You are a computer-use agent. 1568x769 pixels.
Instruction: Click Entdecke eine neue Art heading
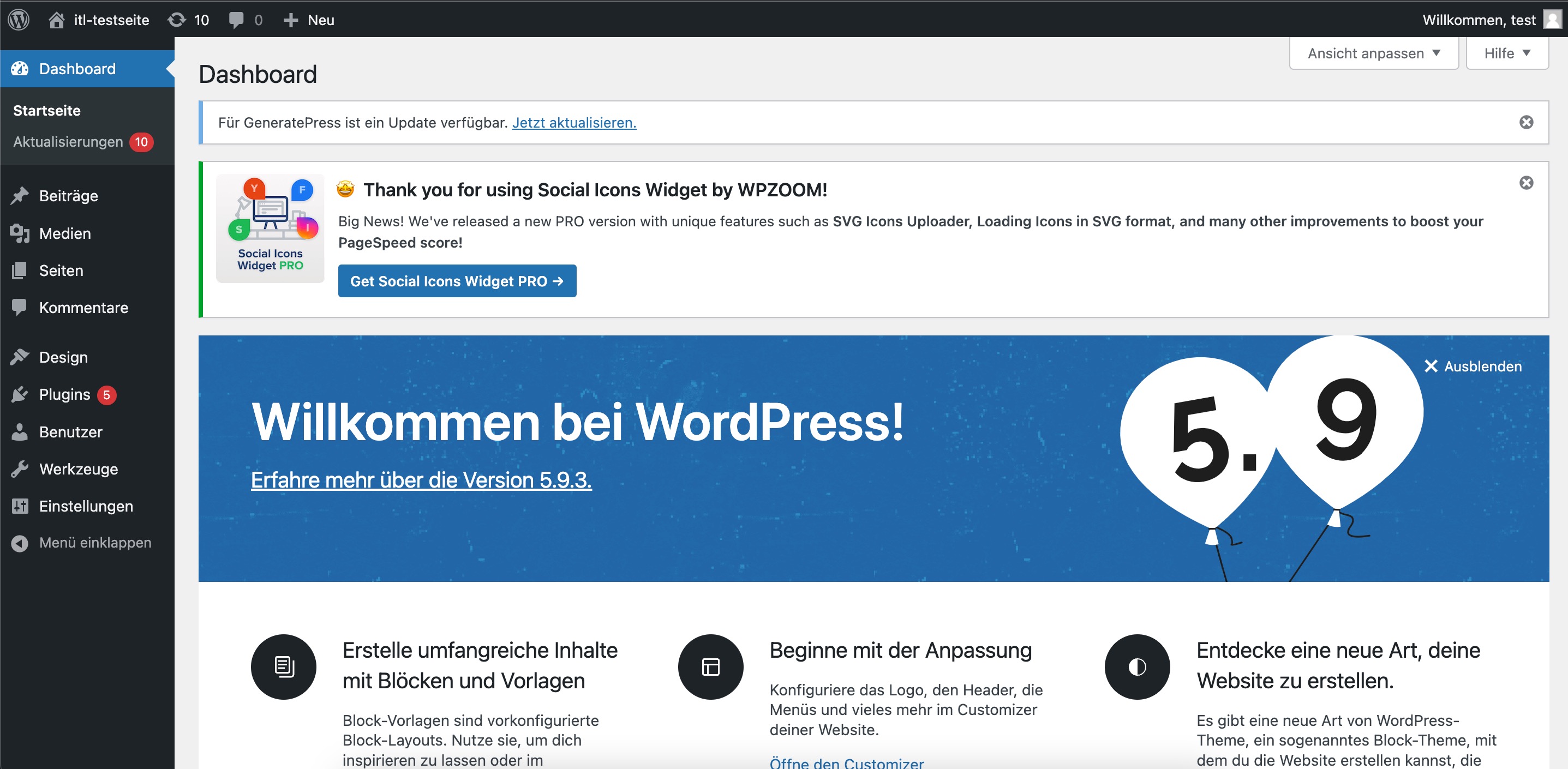click(1338, 665)
